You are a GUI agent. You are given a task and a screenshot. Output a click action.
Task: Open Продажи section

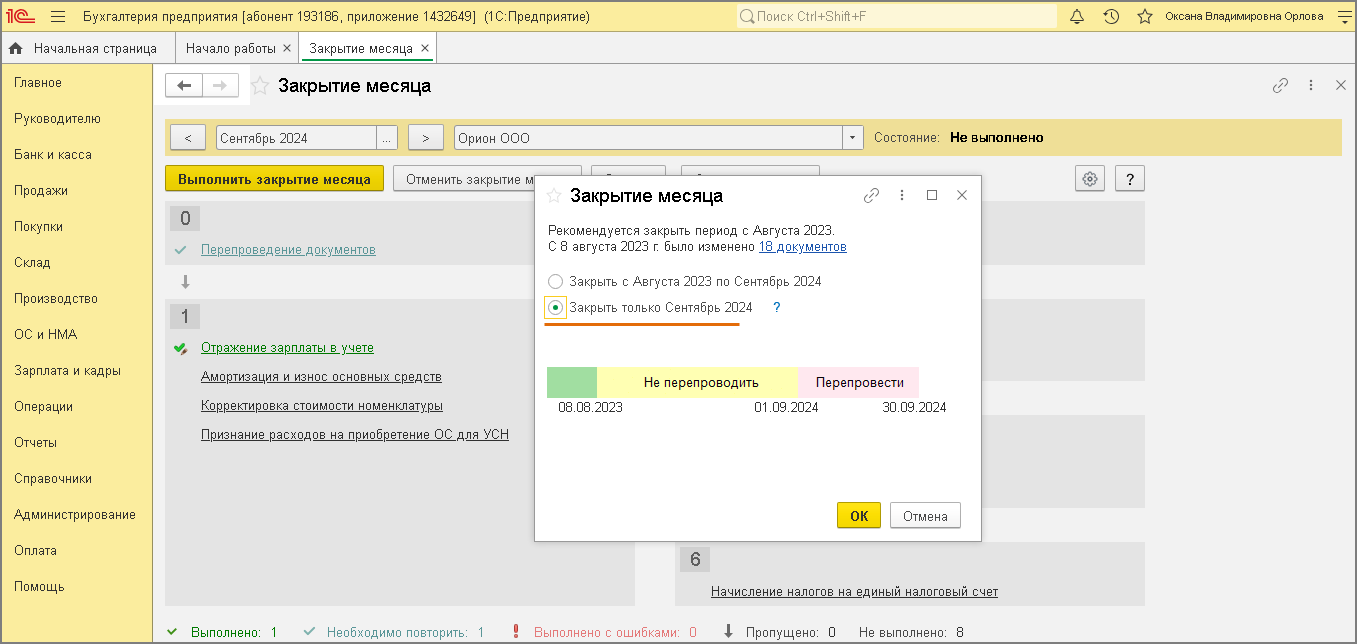tap(41, 191)
